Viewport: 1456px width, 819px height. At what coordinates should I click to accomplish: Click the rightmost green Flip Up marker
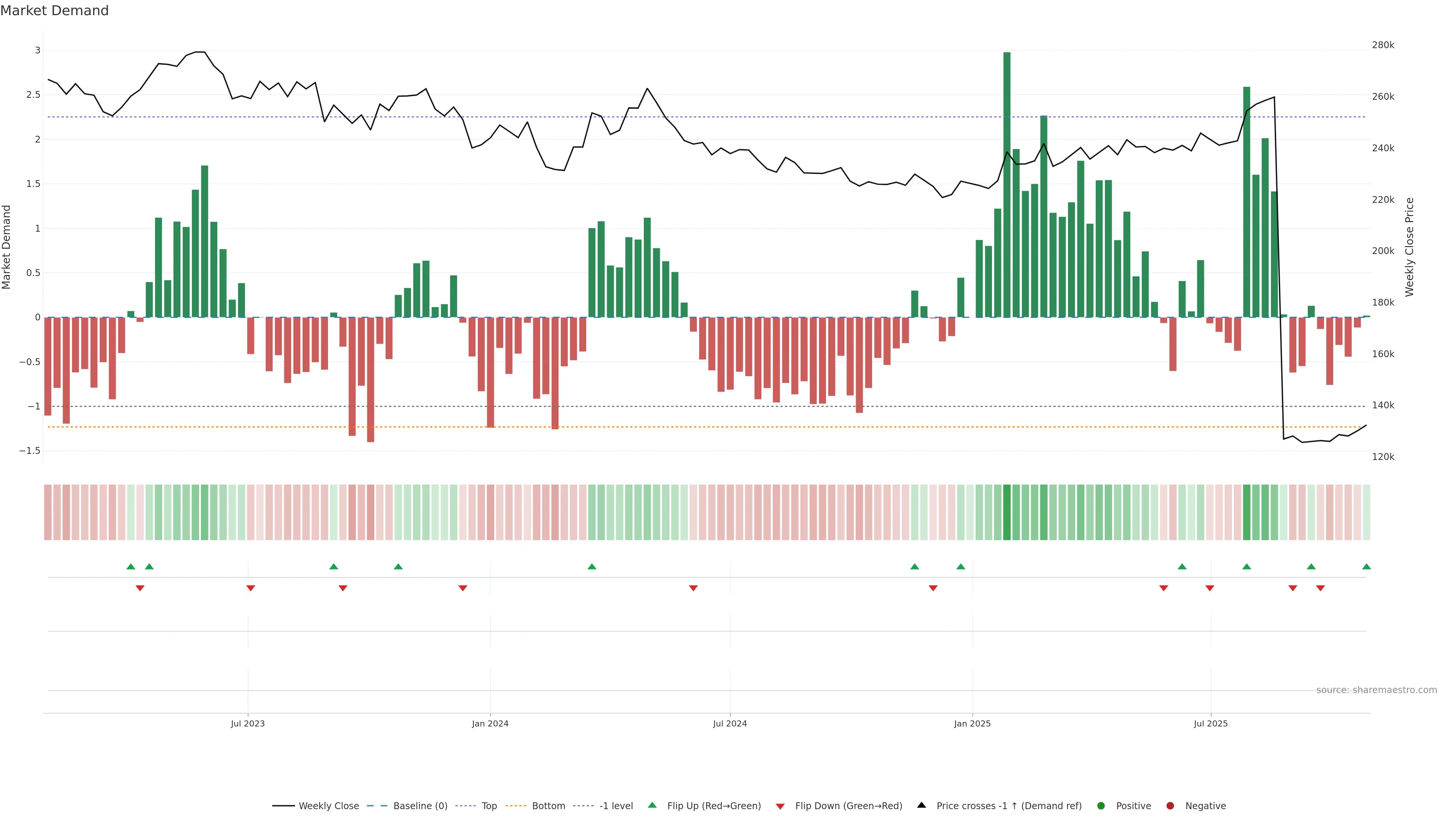pos(1366,566)
